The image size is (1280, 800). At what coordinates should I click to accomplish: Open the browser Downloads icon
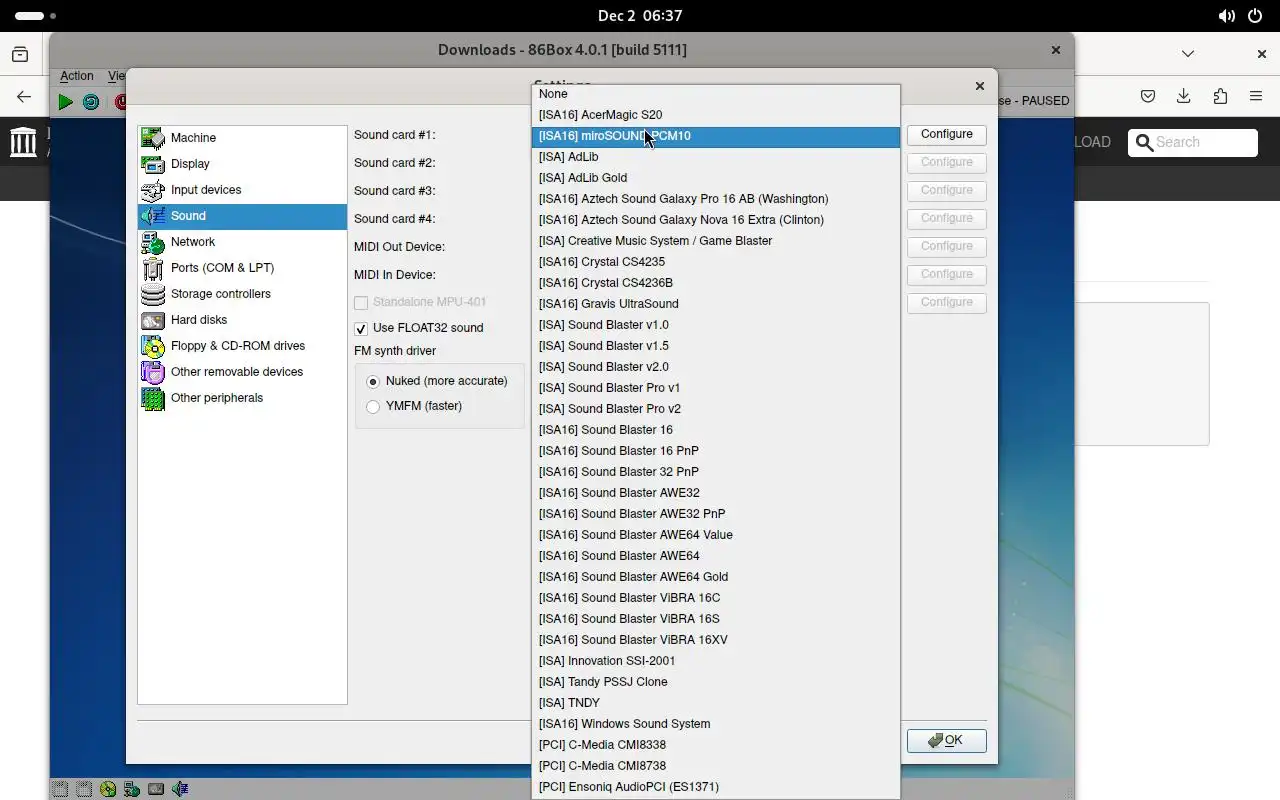coord(1184,97)
